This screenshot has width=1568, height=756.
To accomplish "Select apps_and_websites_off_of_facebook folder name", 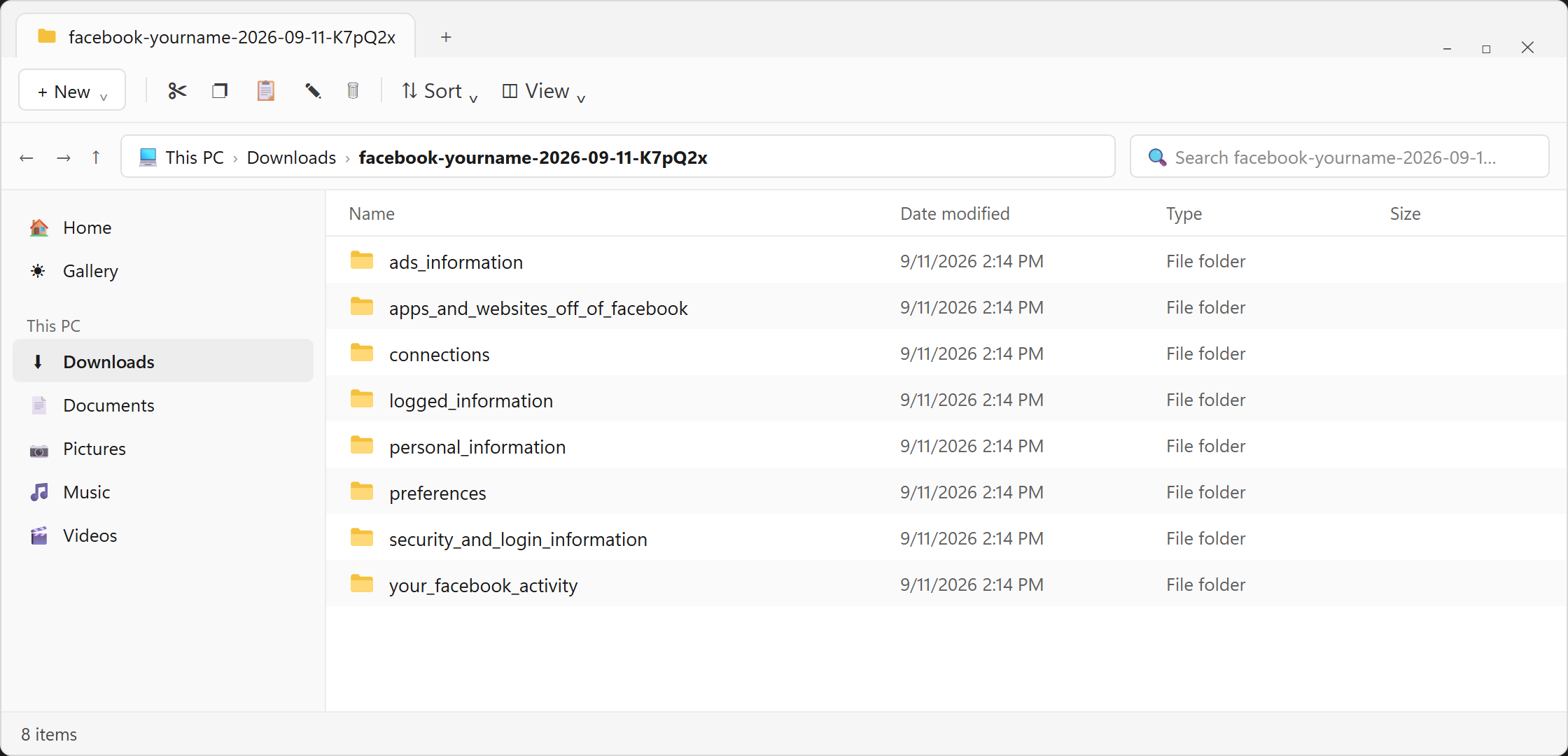I will tap(538, 308).
